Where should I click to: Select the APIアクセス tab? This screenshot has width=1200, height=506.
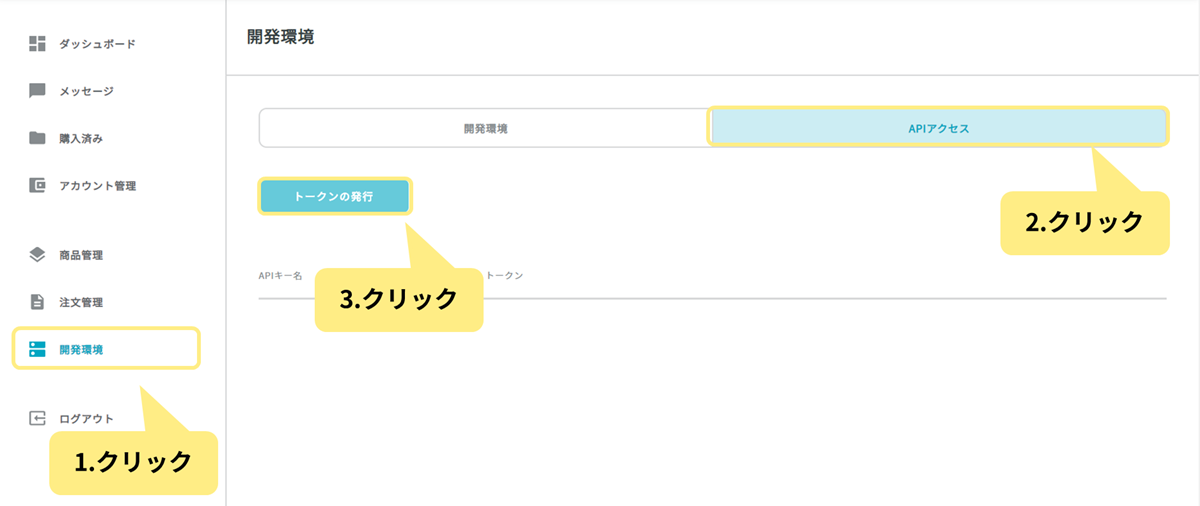[938, 128]
